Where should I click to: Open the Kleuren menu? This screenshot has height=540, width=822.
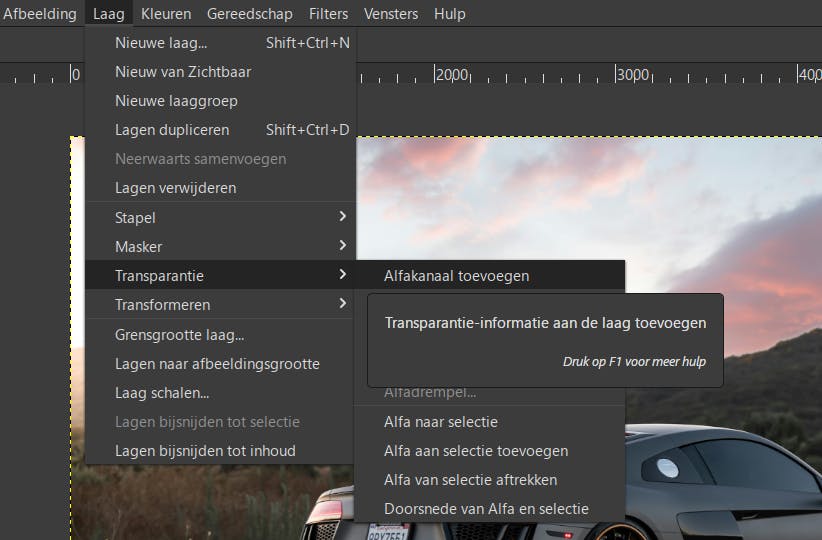tap(166, 14)
